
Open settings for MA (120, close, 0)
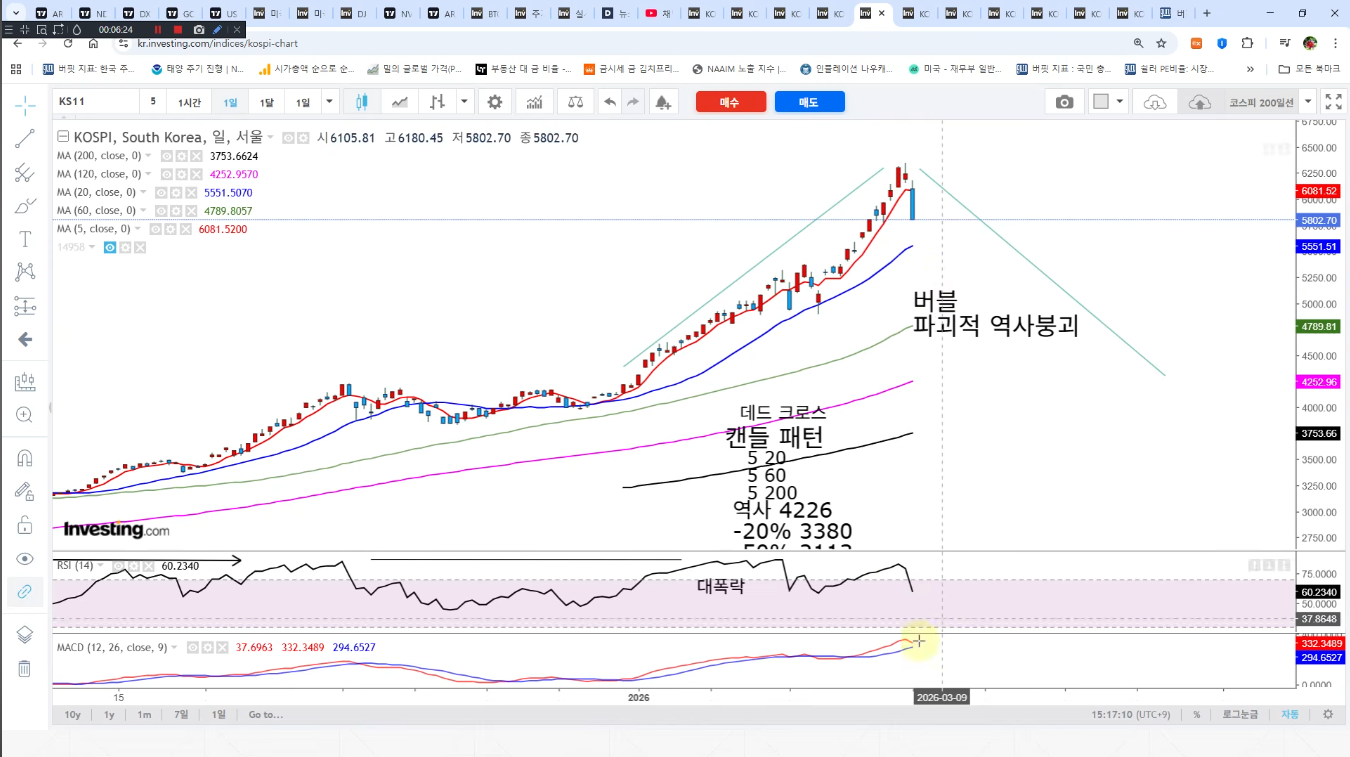pos(182,174)
